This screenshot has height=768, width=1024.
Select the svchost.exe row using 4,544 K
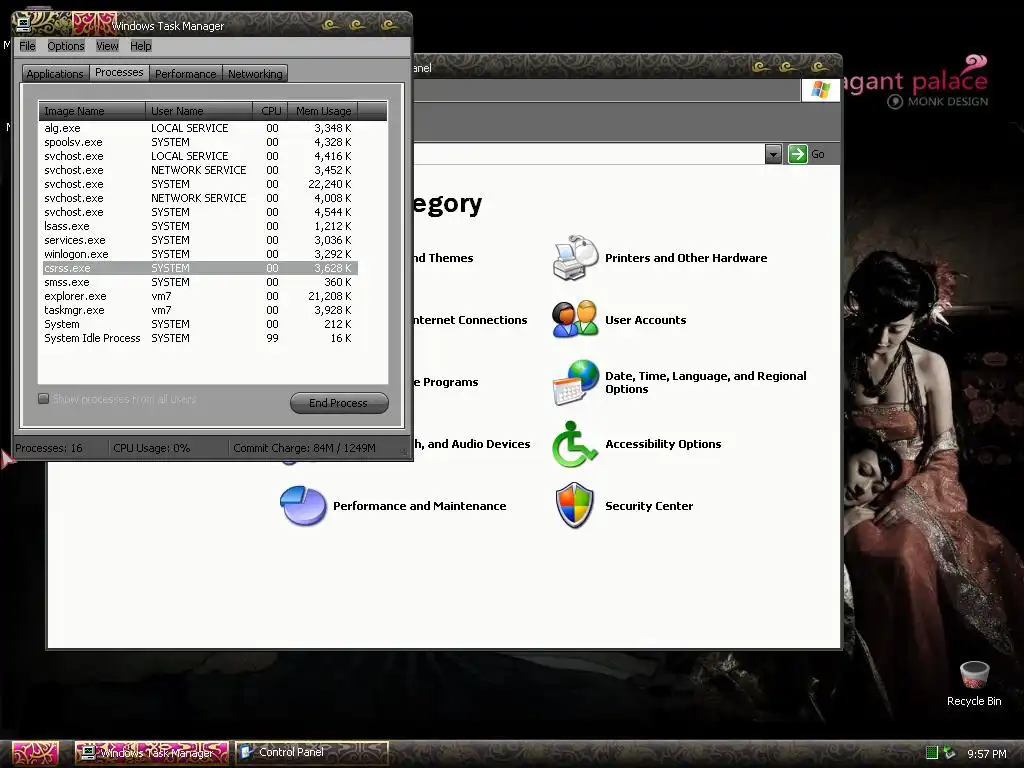pos(199,212)
